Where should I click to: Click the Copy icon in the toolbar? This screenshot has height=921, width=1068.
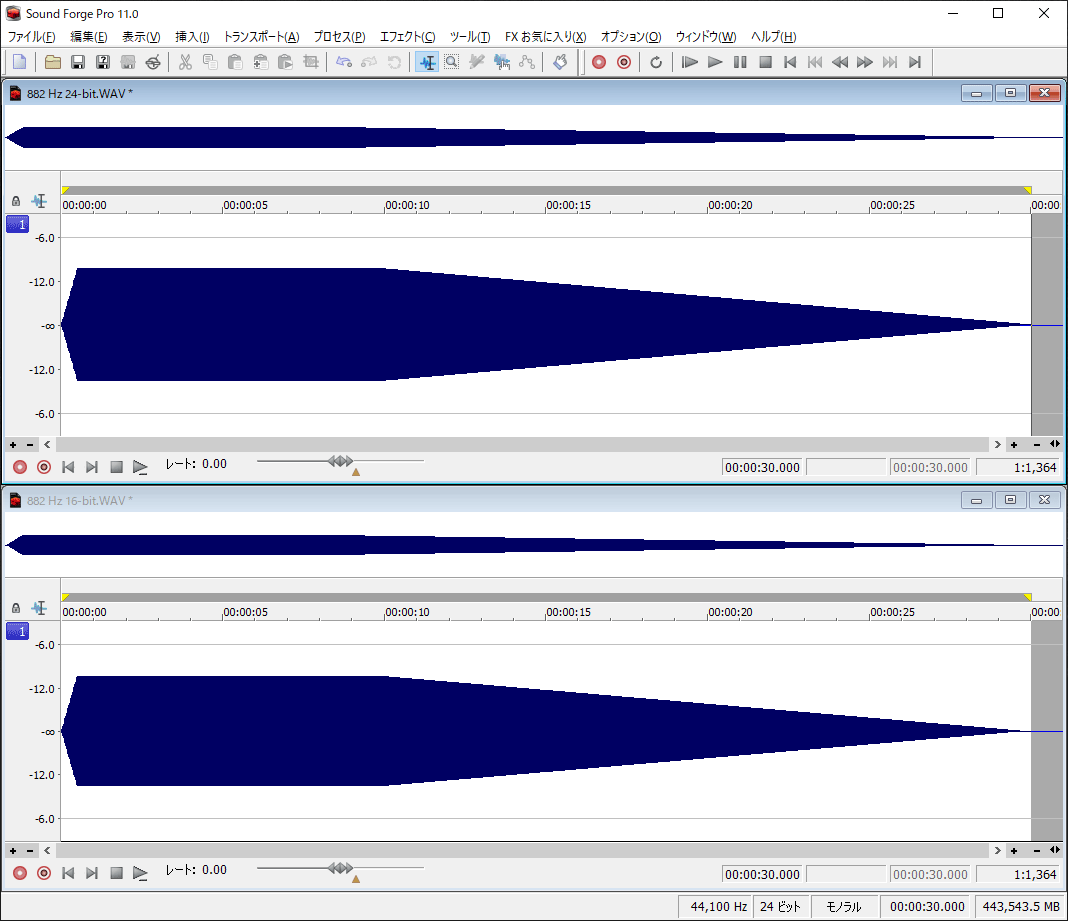210,63
